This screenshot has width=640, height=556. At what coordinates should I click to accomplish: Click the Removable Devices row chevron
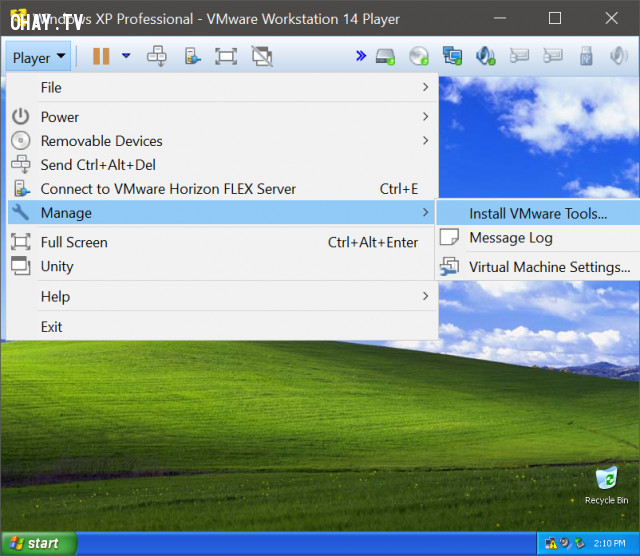tap(425, 140)
